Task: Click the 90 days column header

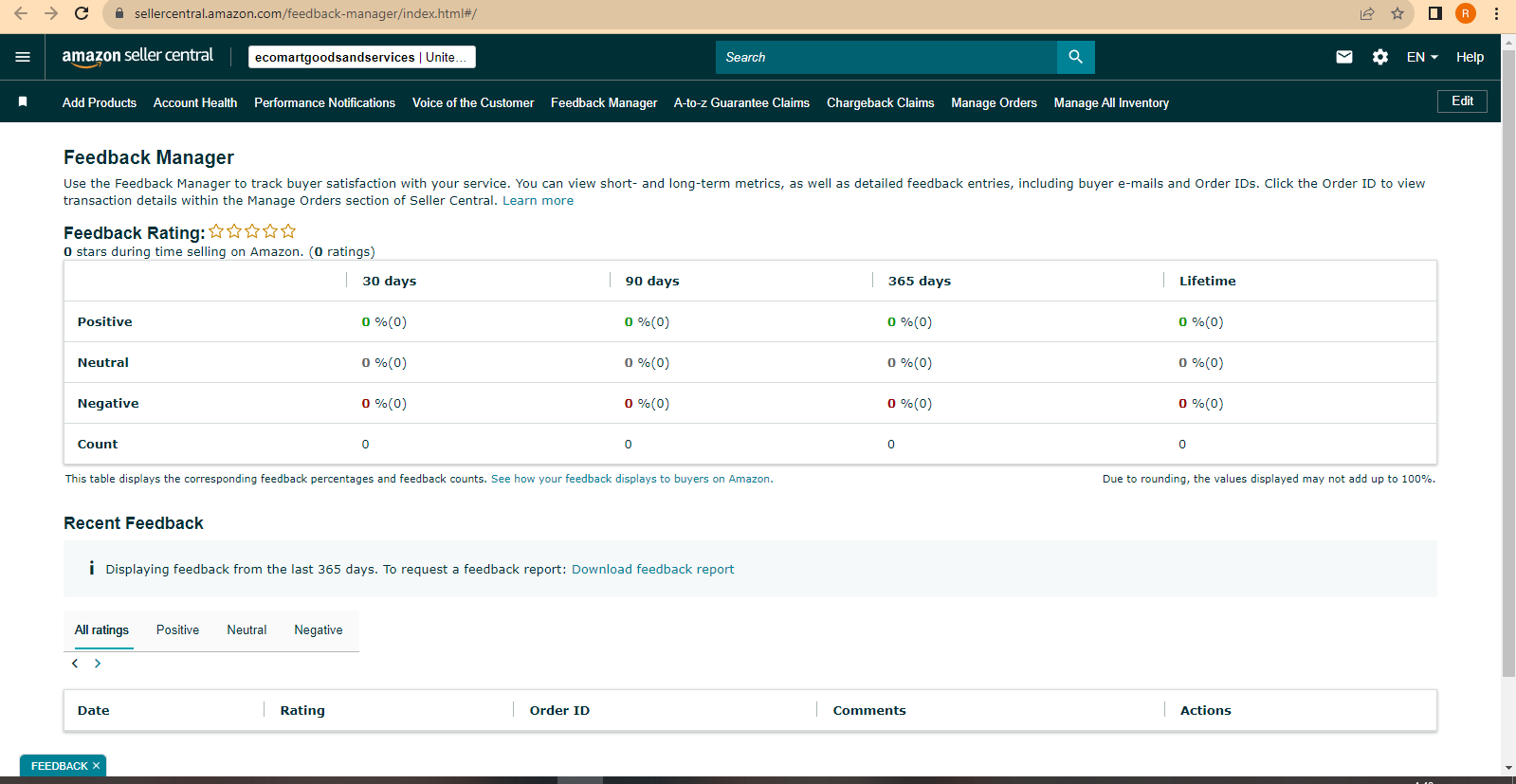Action: 652,281
